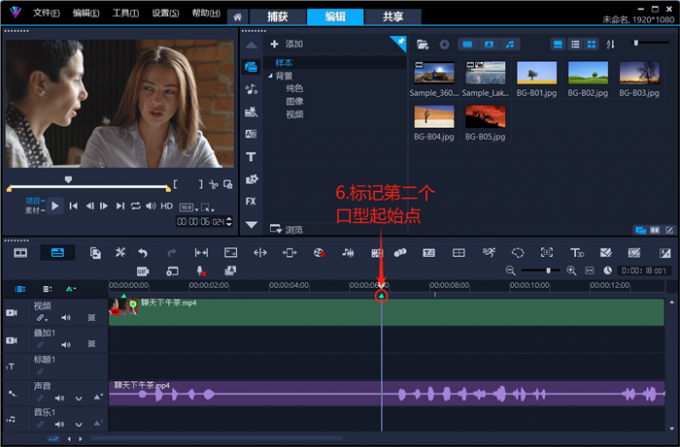Click the preview scrubber handle
This screenshot has height=447, width=680.
point(68,179)
